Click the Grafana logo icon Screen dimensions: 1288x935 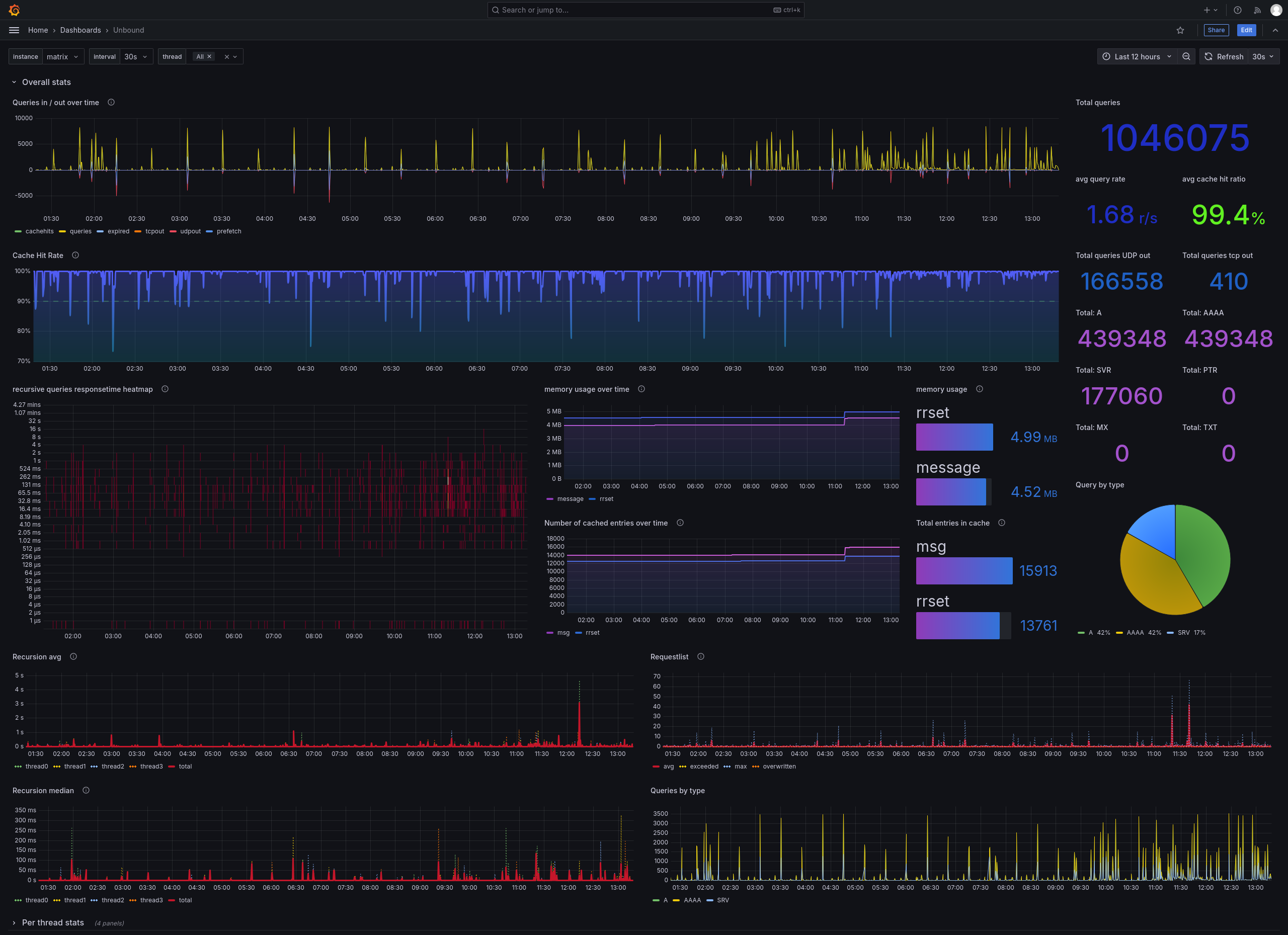pyautogui.click(x=14, y=10)
